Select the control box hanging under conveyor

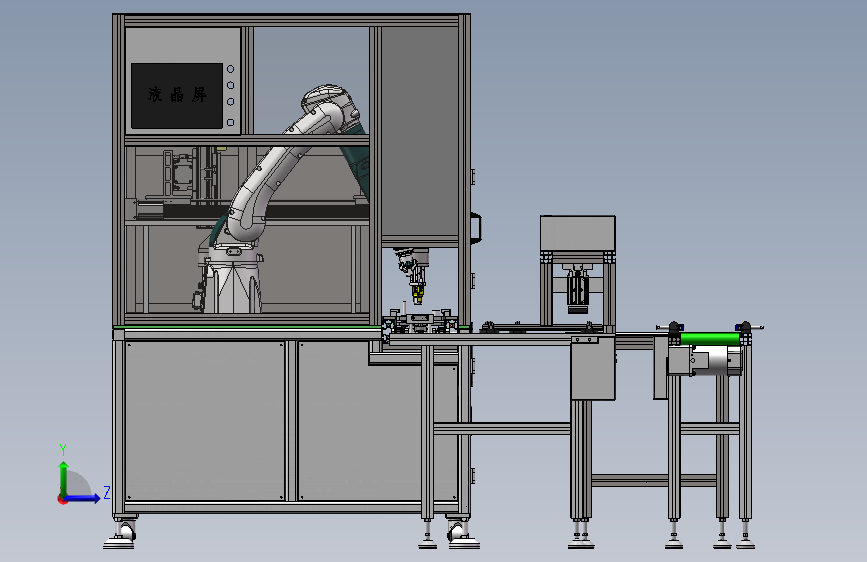pos(593,367)
